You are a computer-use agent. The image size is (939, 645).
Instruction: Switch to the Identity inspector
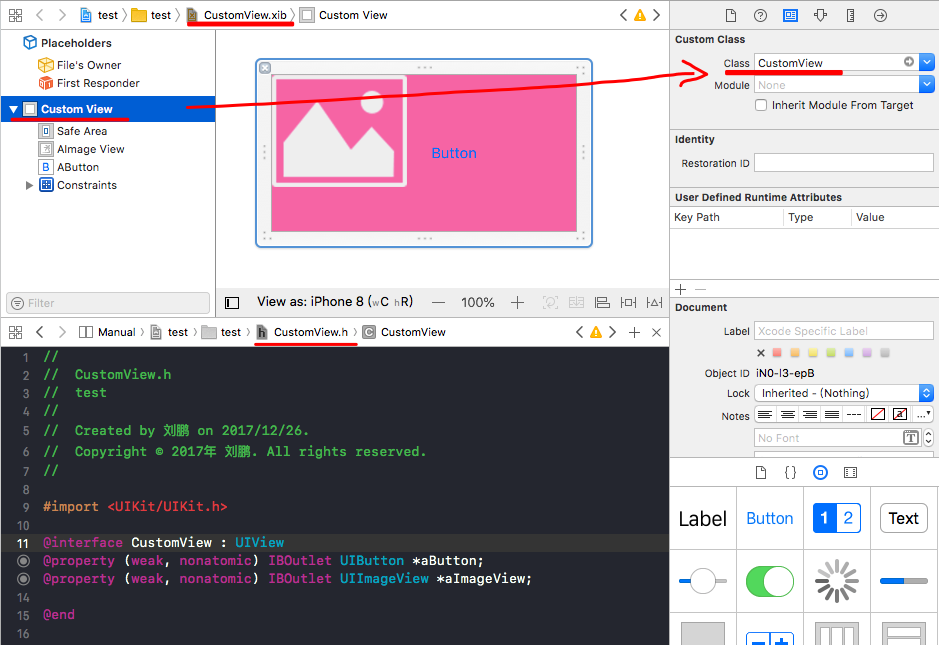point(790,16)
